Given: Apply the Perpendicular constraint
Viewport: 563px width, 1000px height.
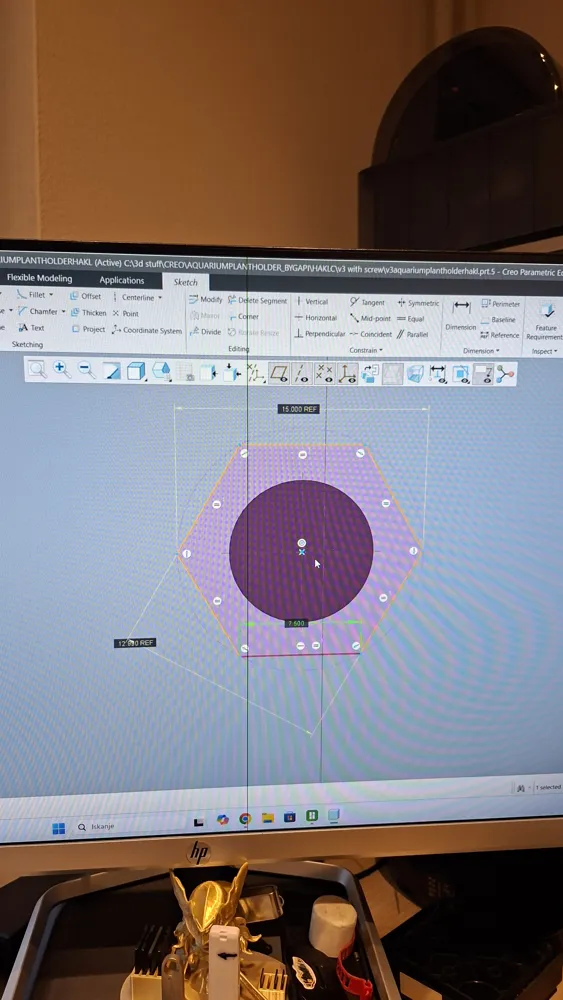Looking at the screenshot, I should [320, 334].
